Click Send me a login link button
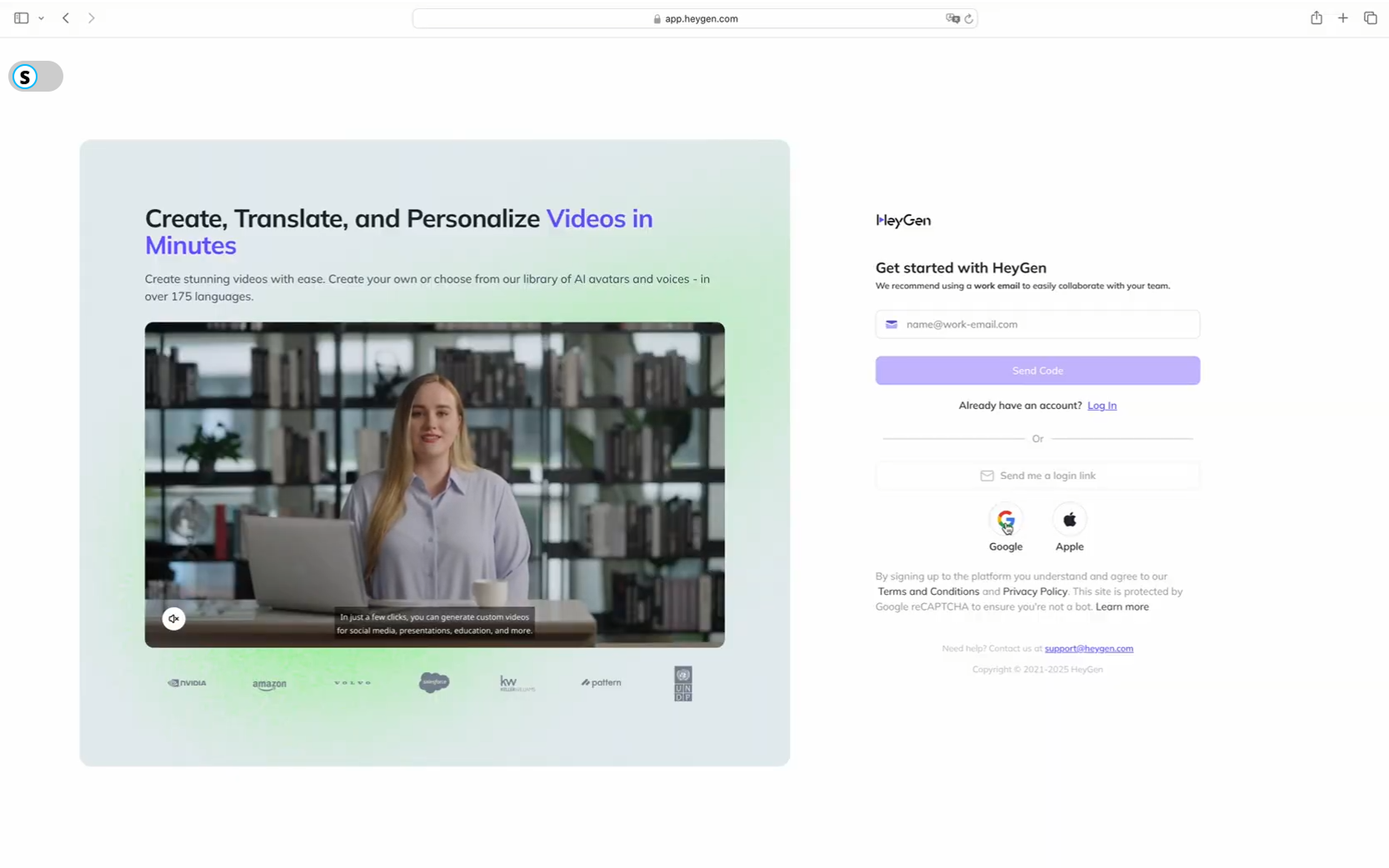1389x868 pixels. click(x=1037, y=476)
